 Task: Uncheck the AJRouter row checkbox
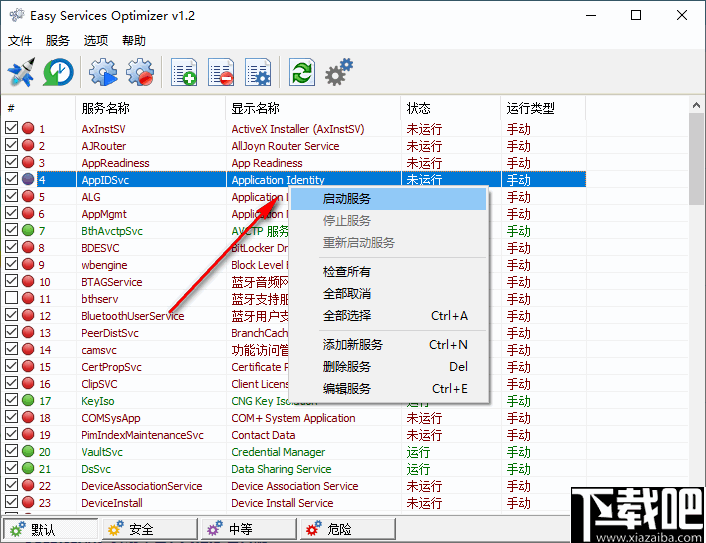click(x=12, y=145)
